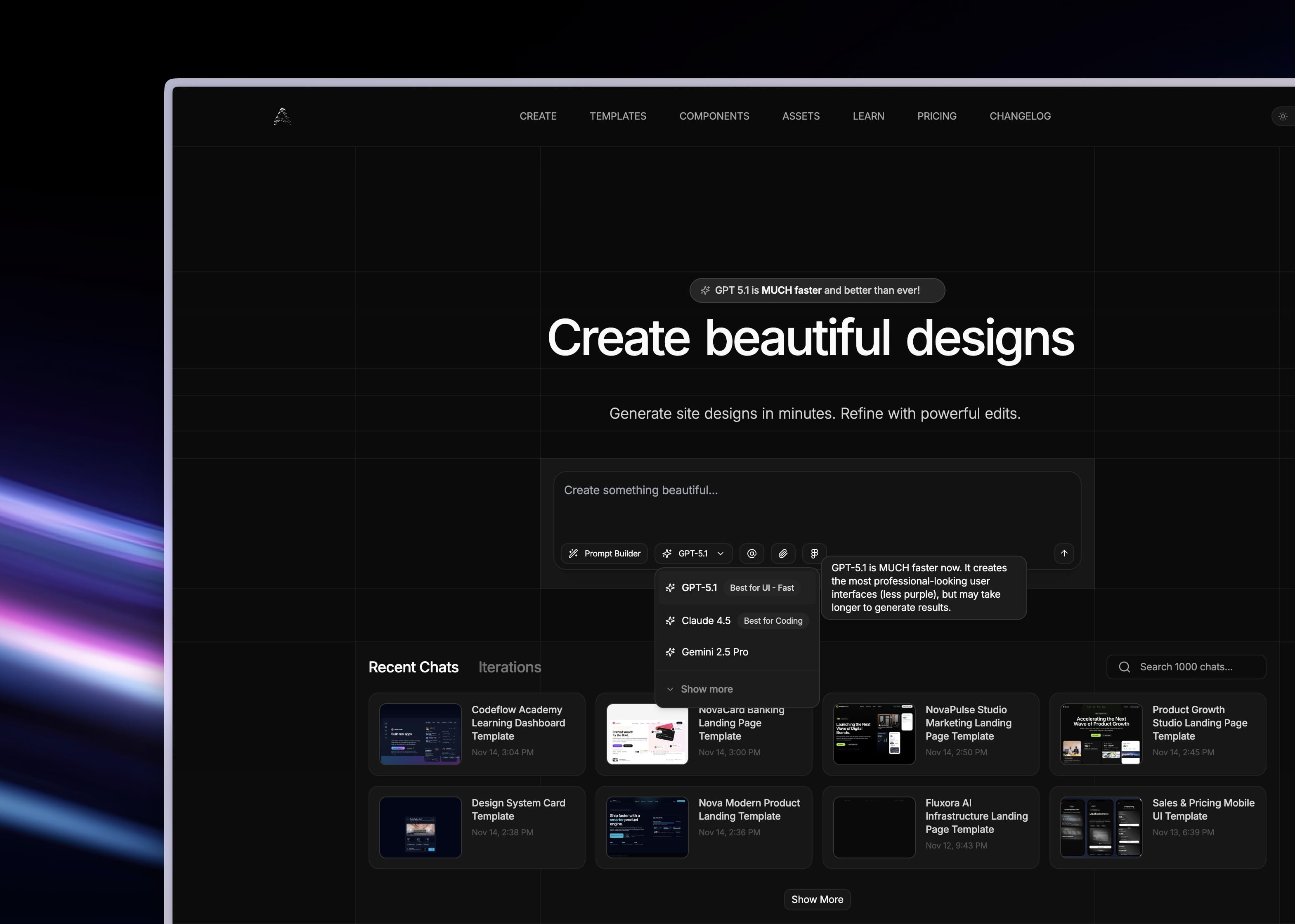Attach a file using the paperclip icon
Image resolution: width=1295 pixels, height=924 pixels.
click(783, 553)
